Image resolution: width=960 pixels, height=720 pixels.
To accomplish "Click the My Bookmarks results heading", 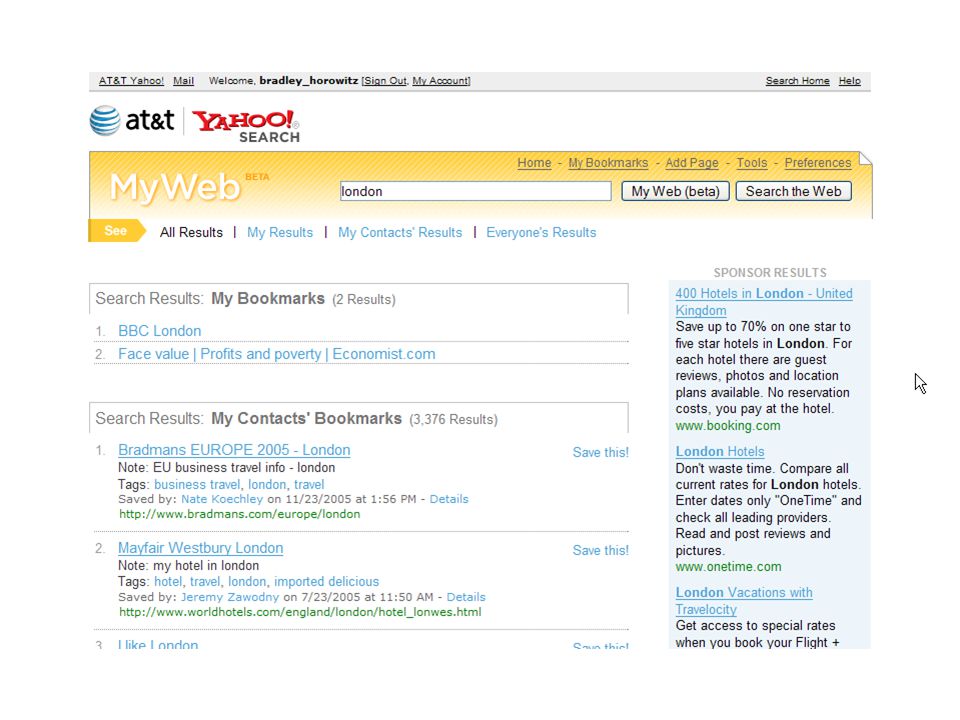I will click(268, 299).
